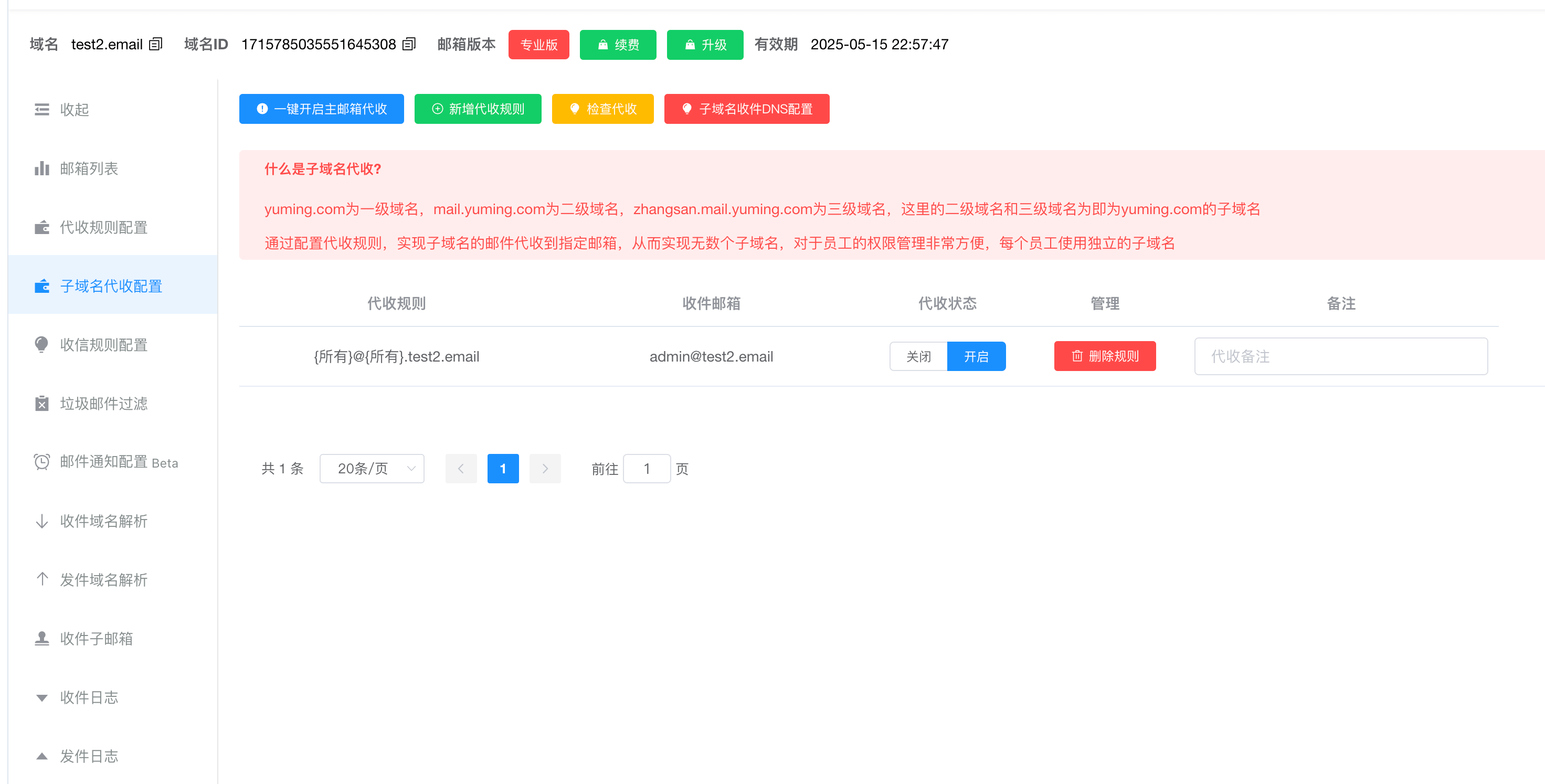Click the admin@test2.email cell
Screen dimensions: 1545x784
point(711,356)
